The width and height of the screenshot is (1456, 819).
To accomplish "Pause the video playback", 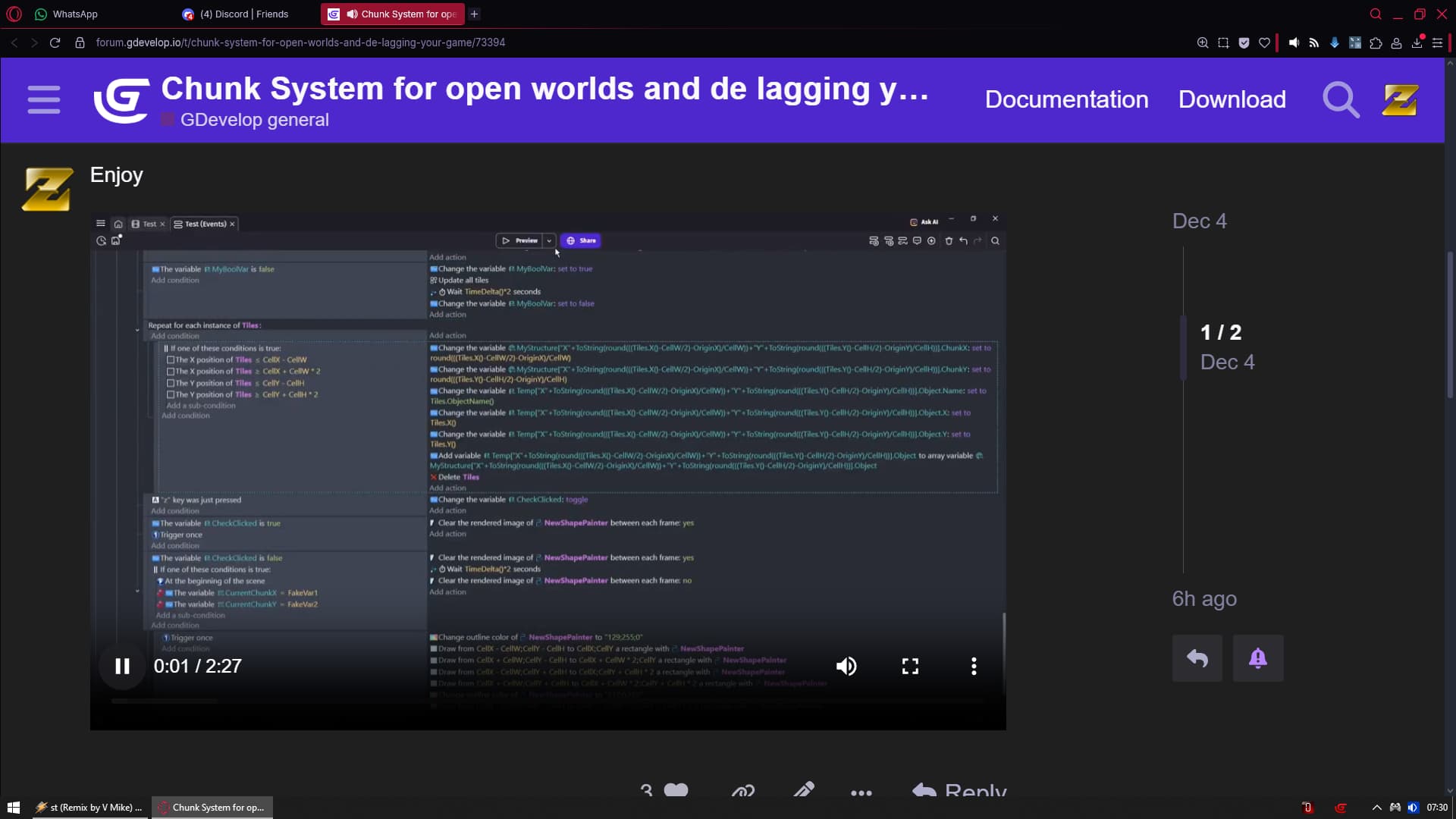I will (122, 666).
